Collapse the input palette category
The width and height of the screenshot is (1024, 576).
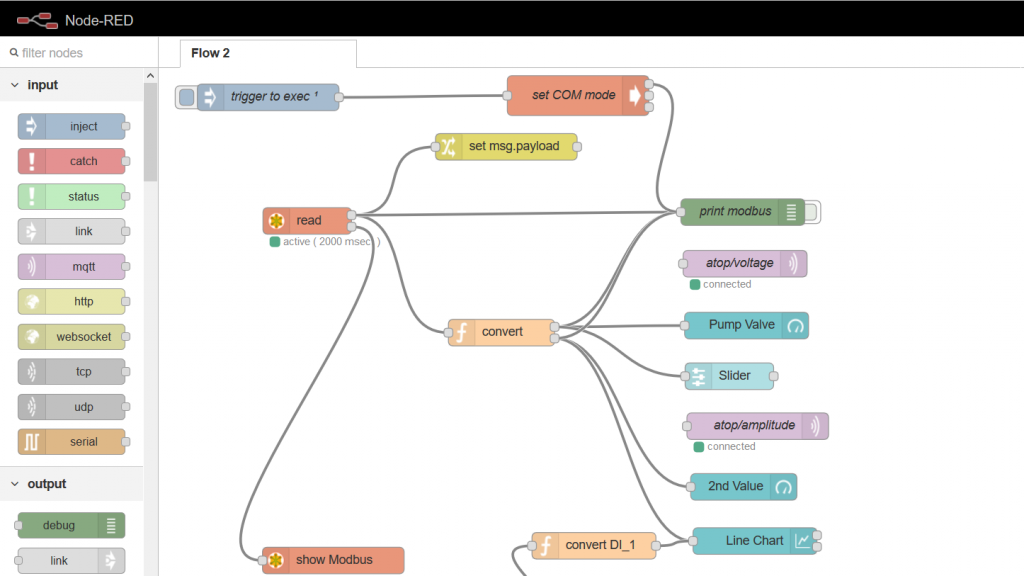tap(15, 85)
